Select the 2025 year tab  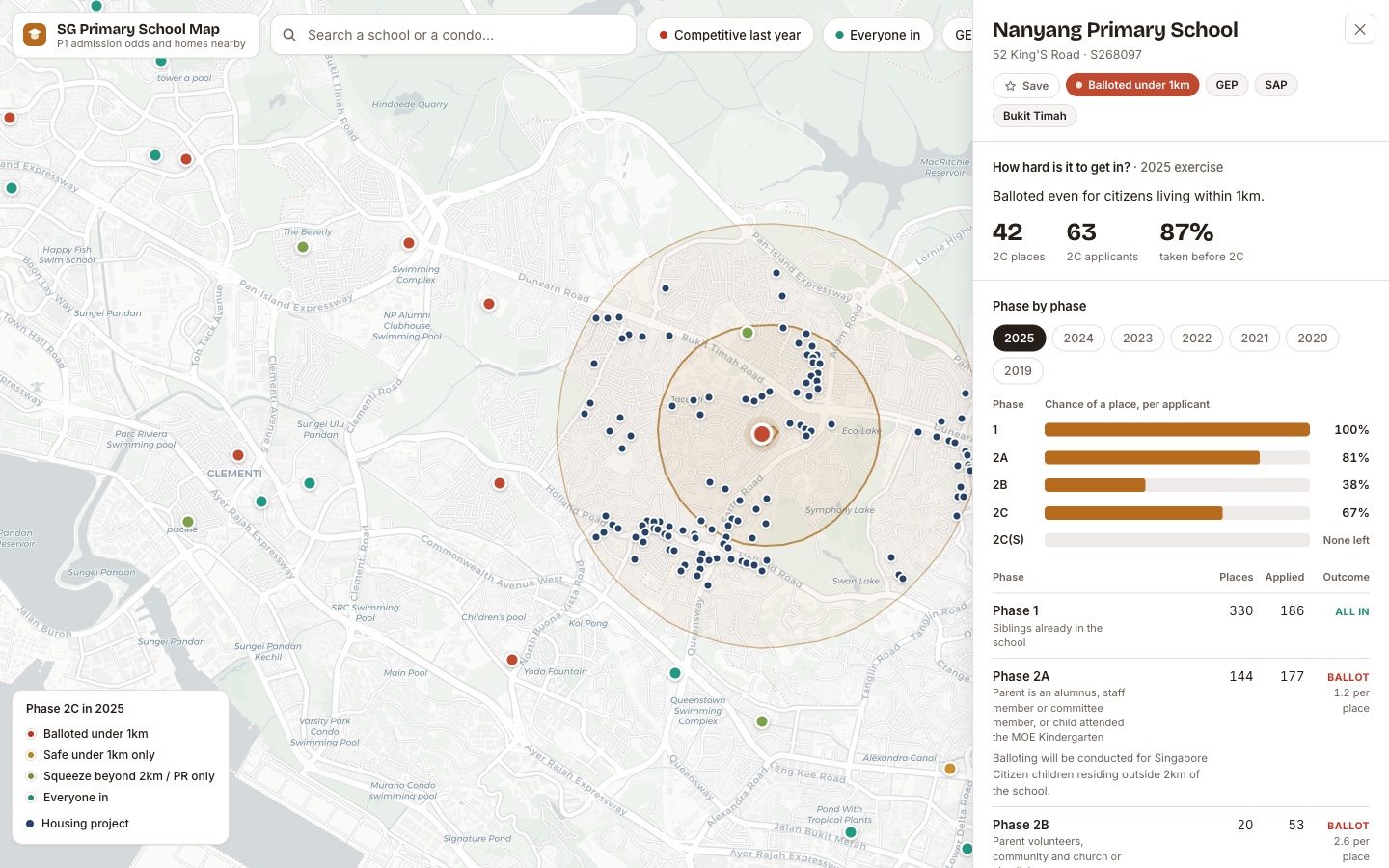click(1019, 339)
